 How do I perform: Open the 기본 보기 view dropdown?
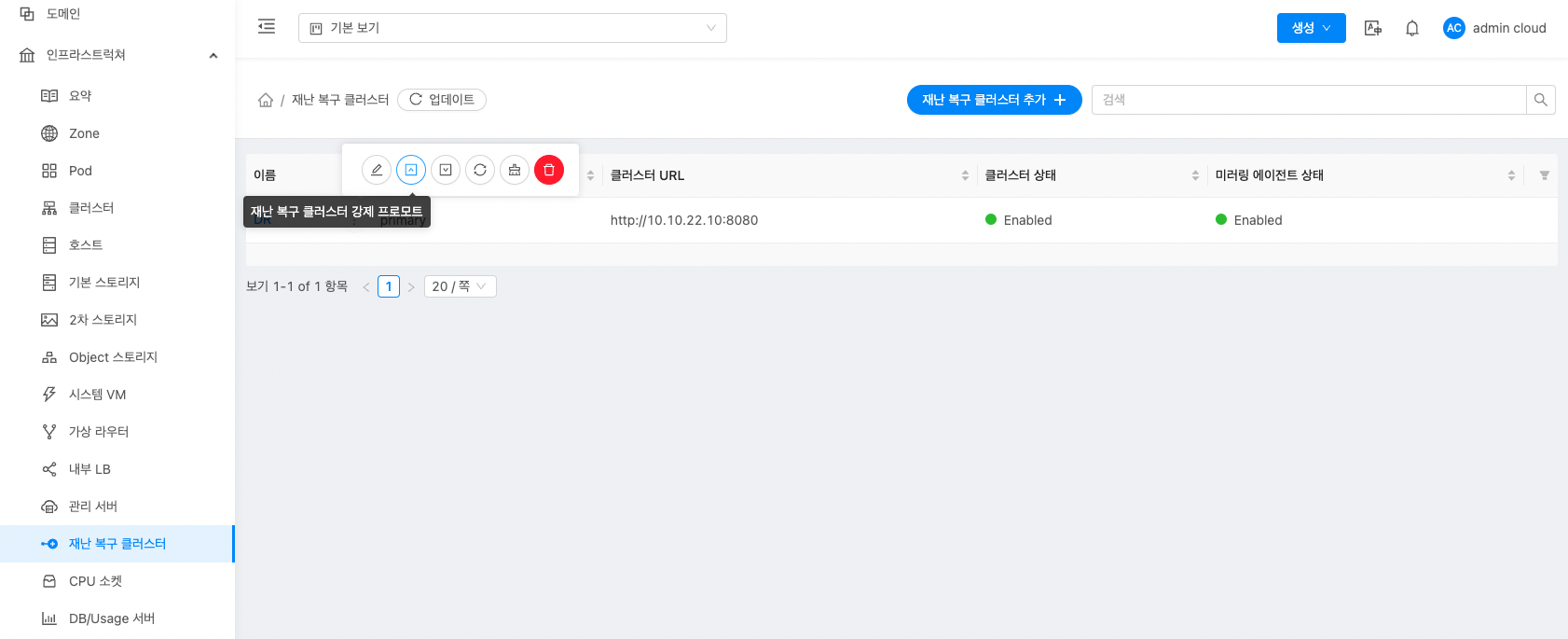coord(512,28)
